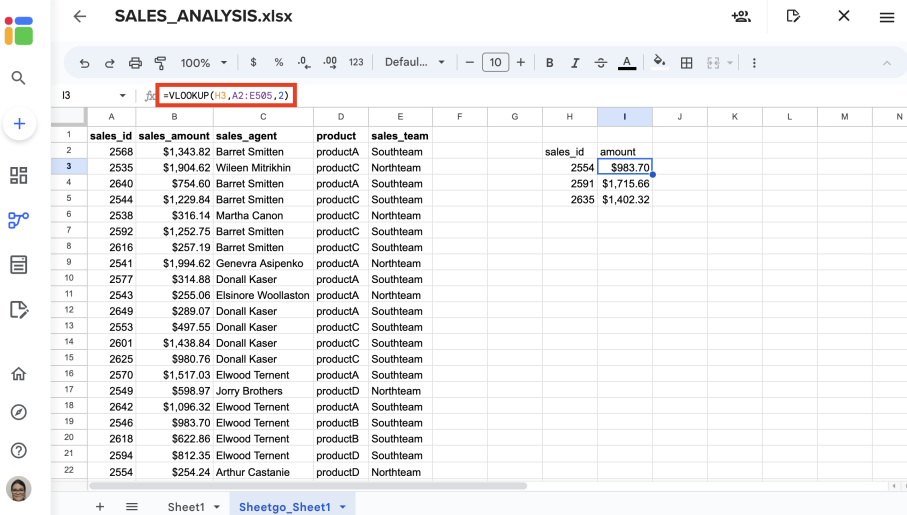The height and width of the screenshot is (515, 907).
Task: Click the merge cells icon
Action: point(713,63)
